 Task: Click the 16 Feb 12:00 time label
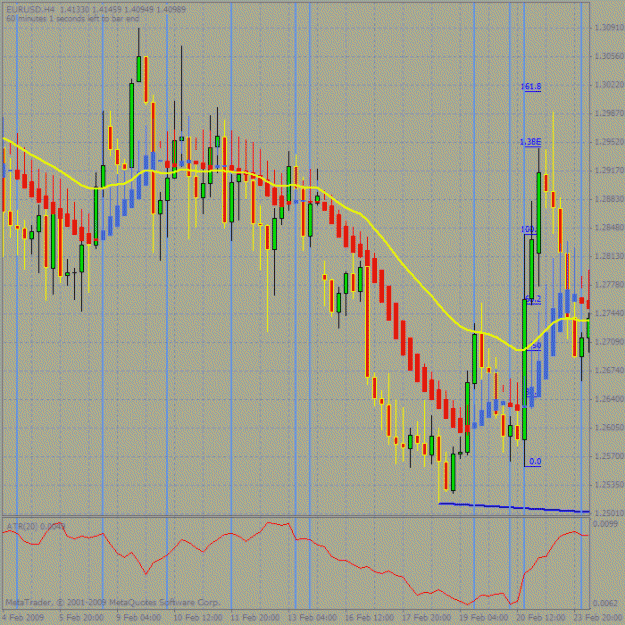(370, 617)
